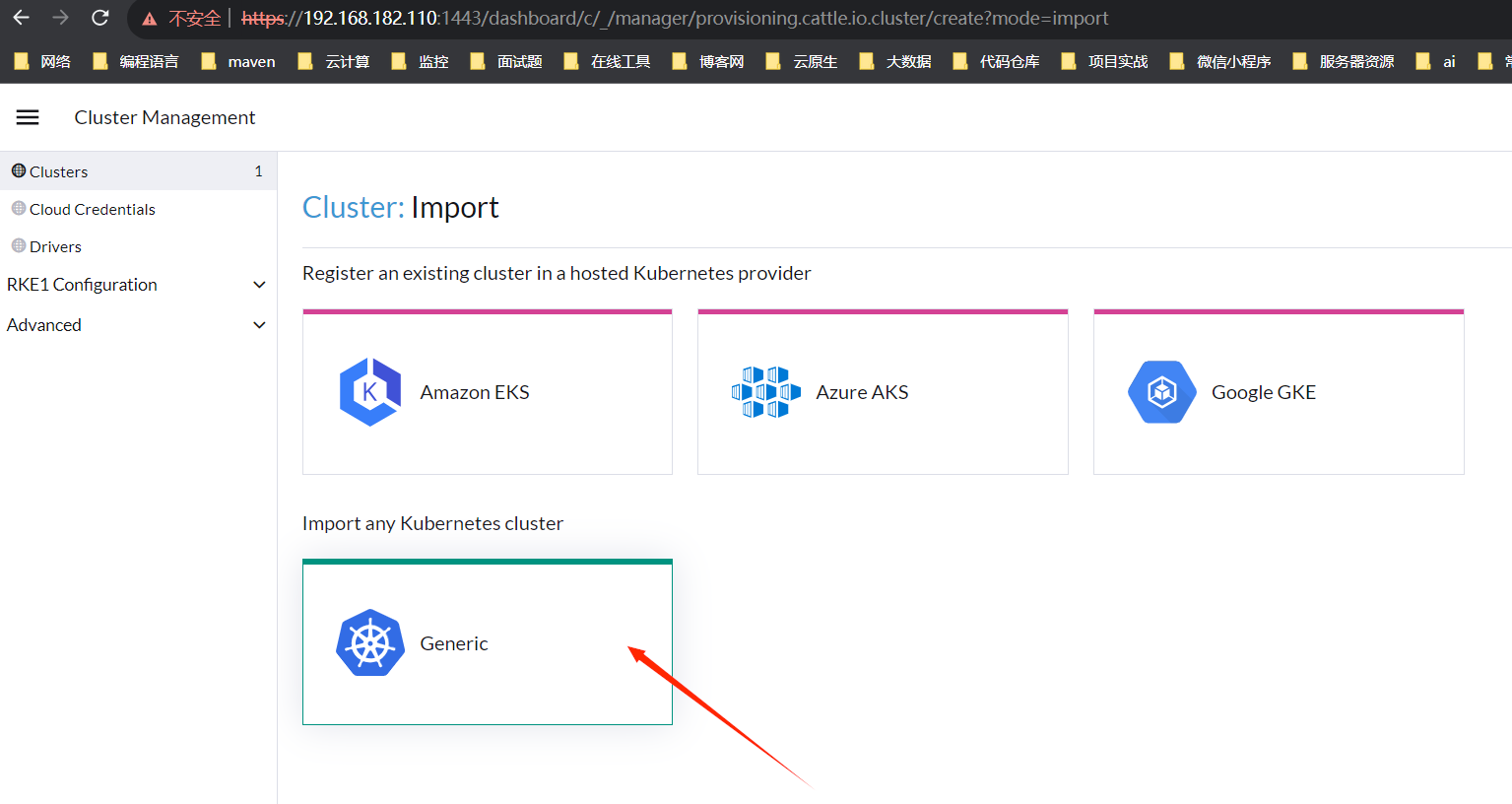This screenshot has width=1512, height=804.
Task: Open the 代码仓库 bookmark folder
Action: (x=996, y=61)
